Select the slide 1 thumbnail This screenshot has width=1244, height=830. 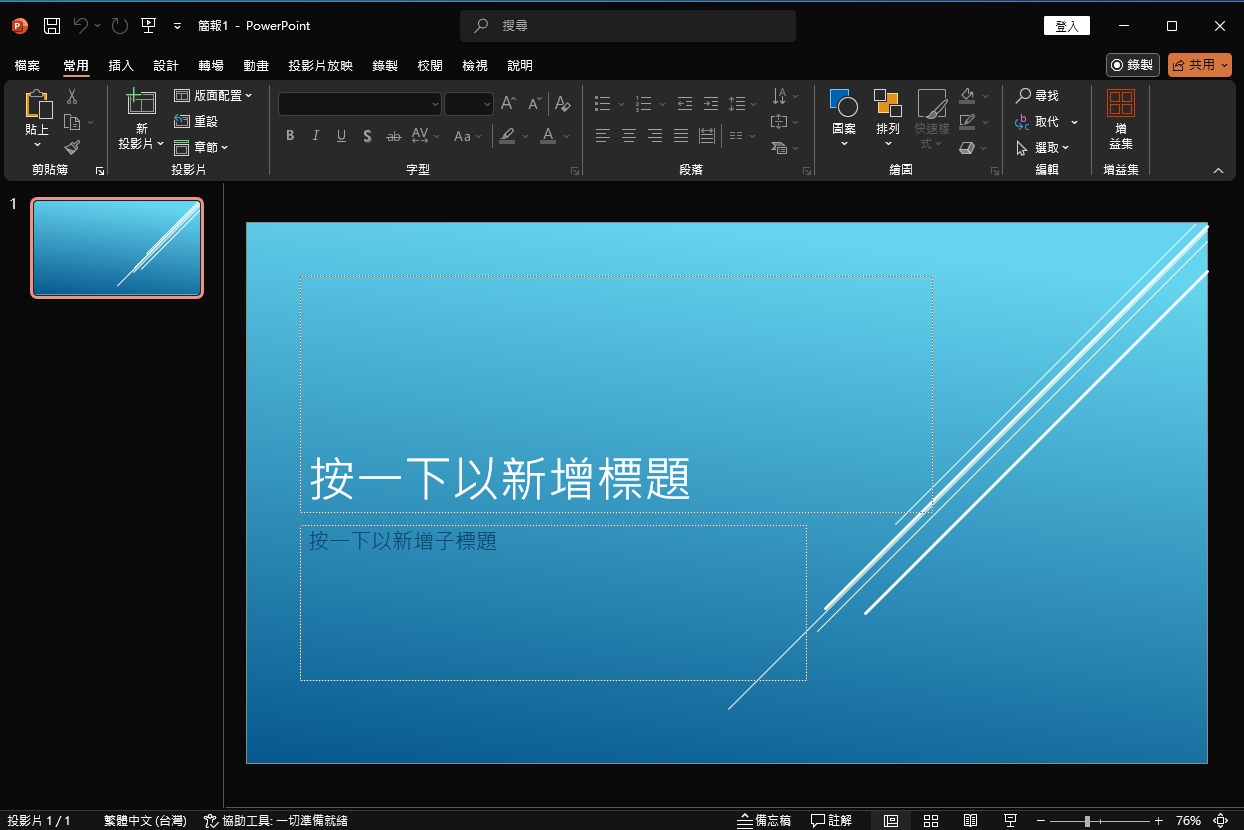117,248
